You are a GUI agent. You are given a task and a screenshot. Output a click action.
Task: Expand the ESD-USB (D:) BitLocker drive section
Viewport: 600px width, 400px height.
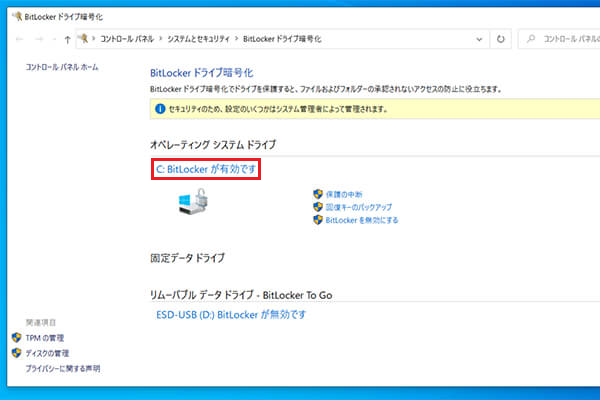pyautogui.click(x=231, y=314)
